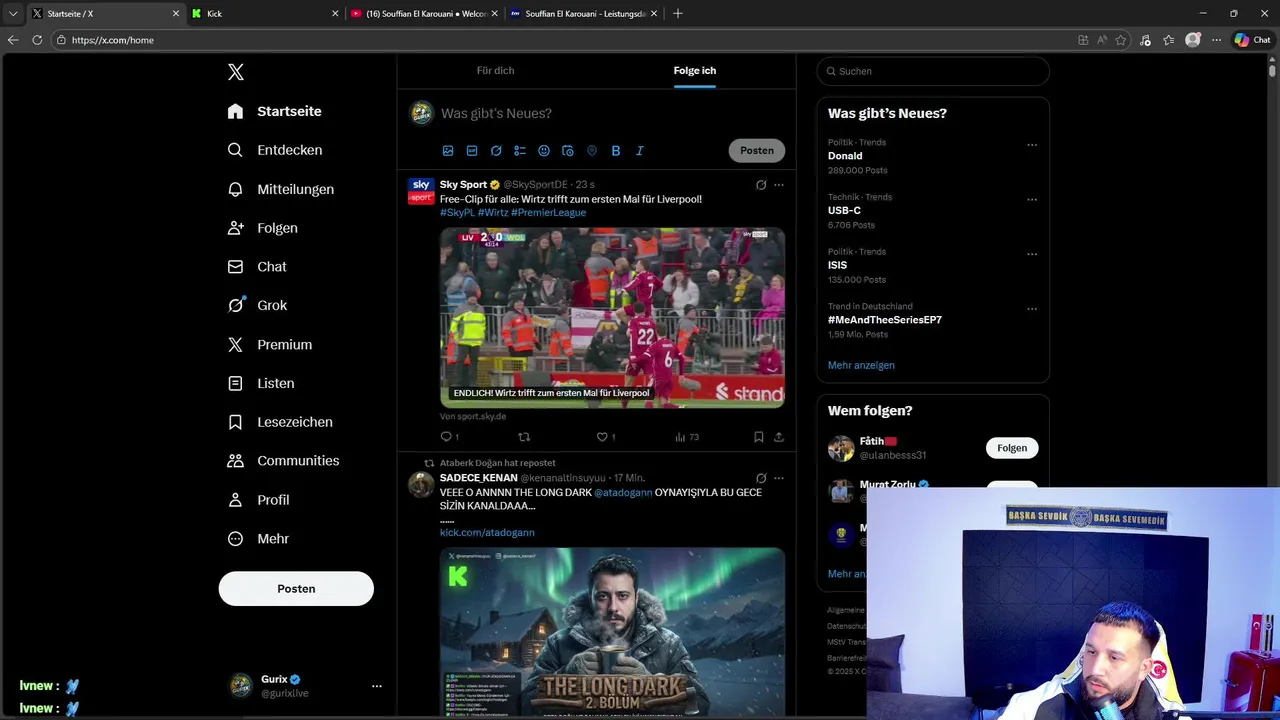Bookmark the Sky Sport post
The image size is (1280, 720).
(x=759, y=437)
